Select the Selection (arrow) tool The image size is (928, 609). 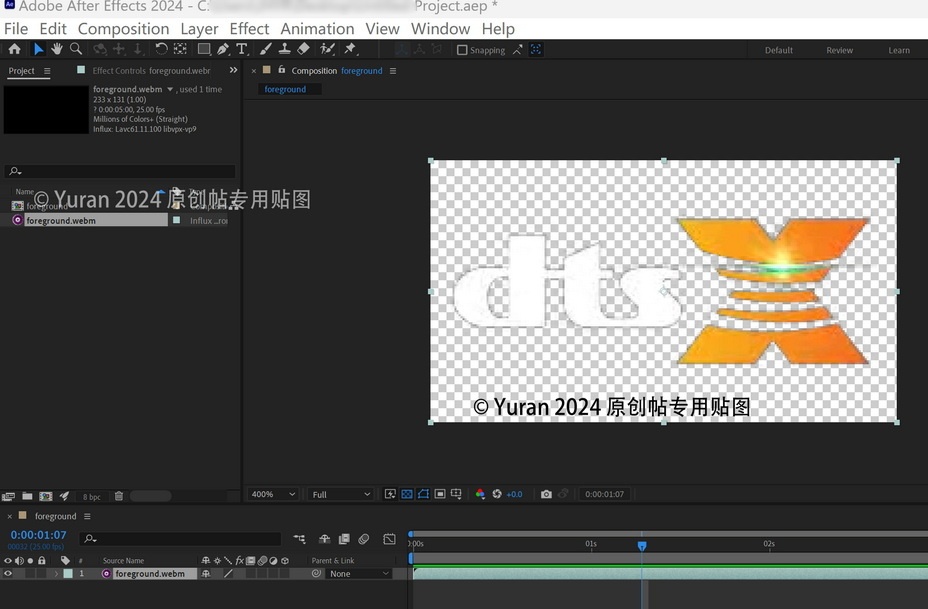tap(38, 49)
